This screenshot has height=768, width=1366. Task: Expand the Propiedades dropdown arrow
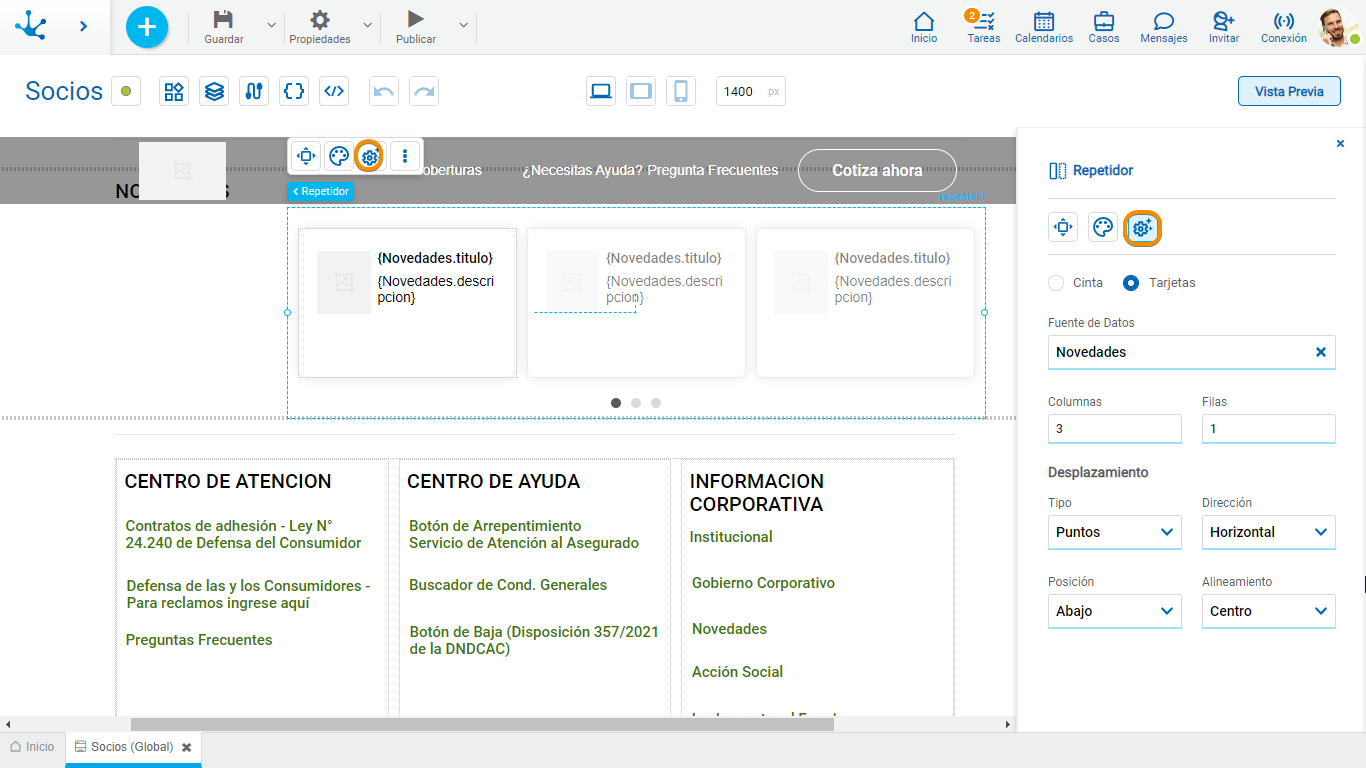coord(367,25)
